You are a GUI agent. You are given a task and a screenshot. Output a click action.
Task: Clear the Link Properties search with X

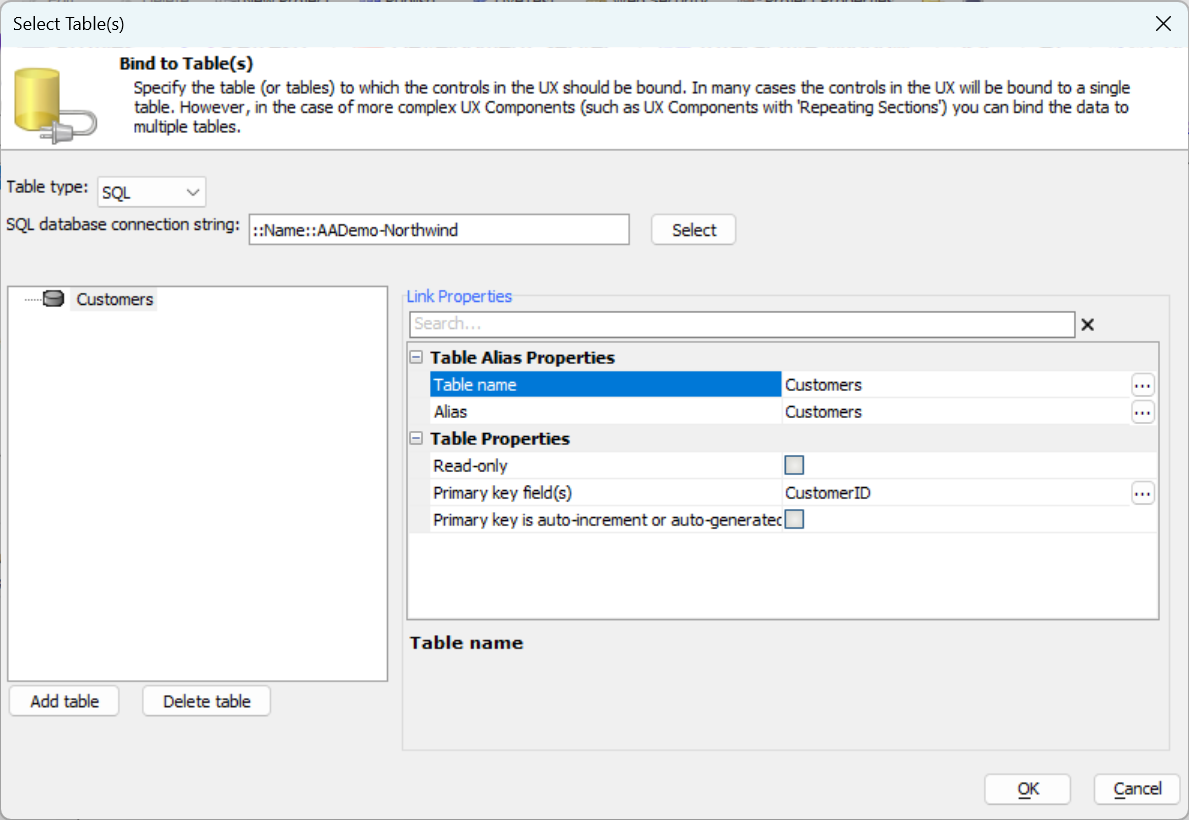click(1087, 325)
